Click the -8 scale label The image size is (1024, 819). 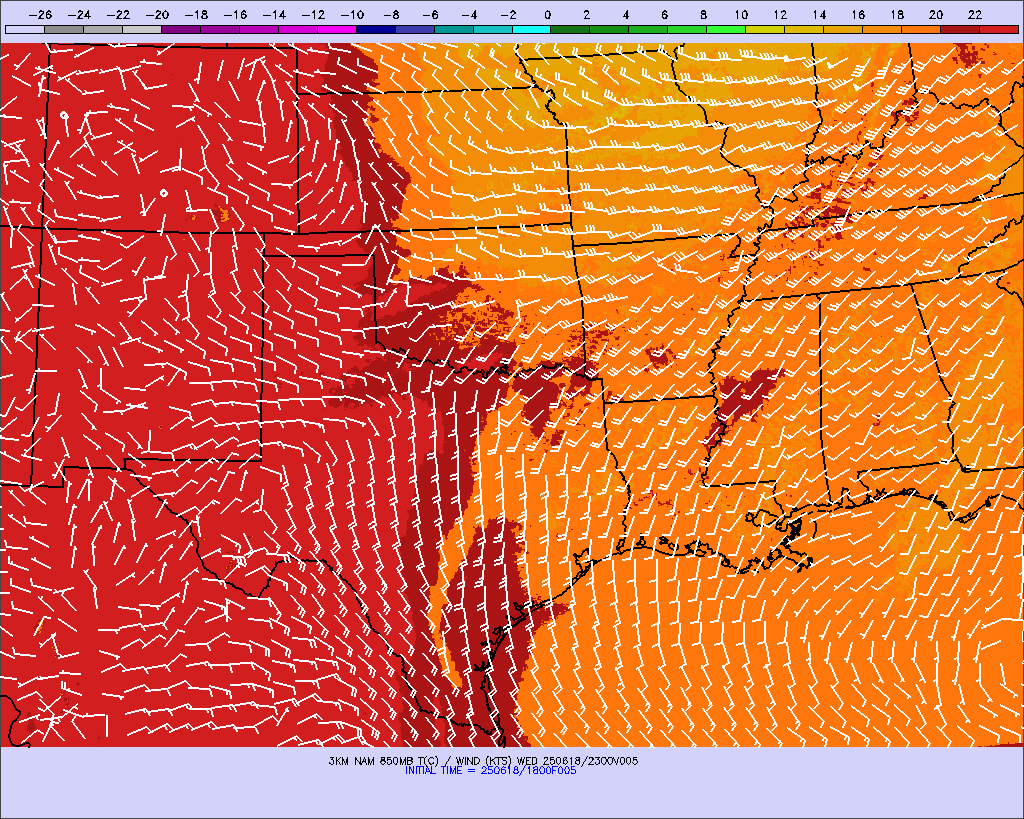pyautogui.click(x=391, y=14)
